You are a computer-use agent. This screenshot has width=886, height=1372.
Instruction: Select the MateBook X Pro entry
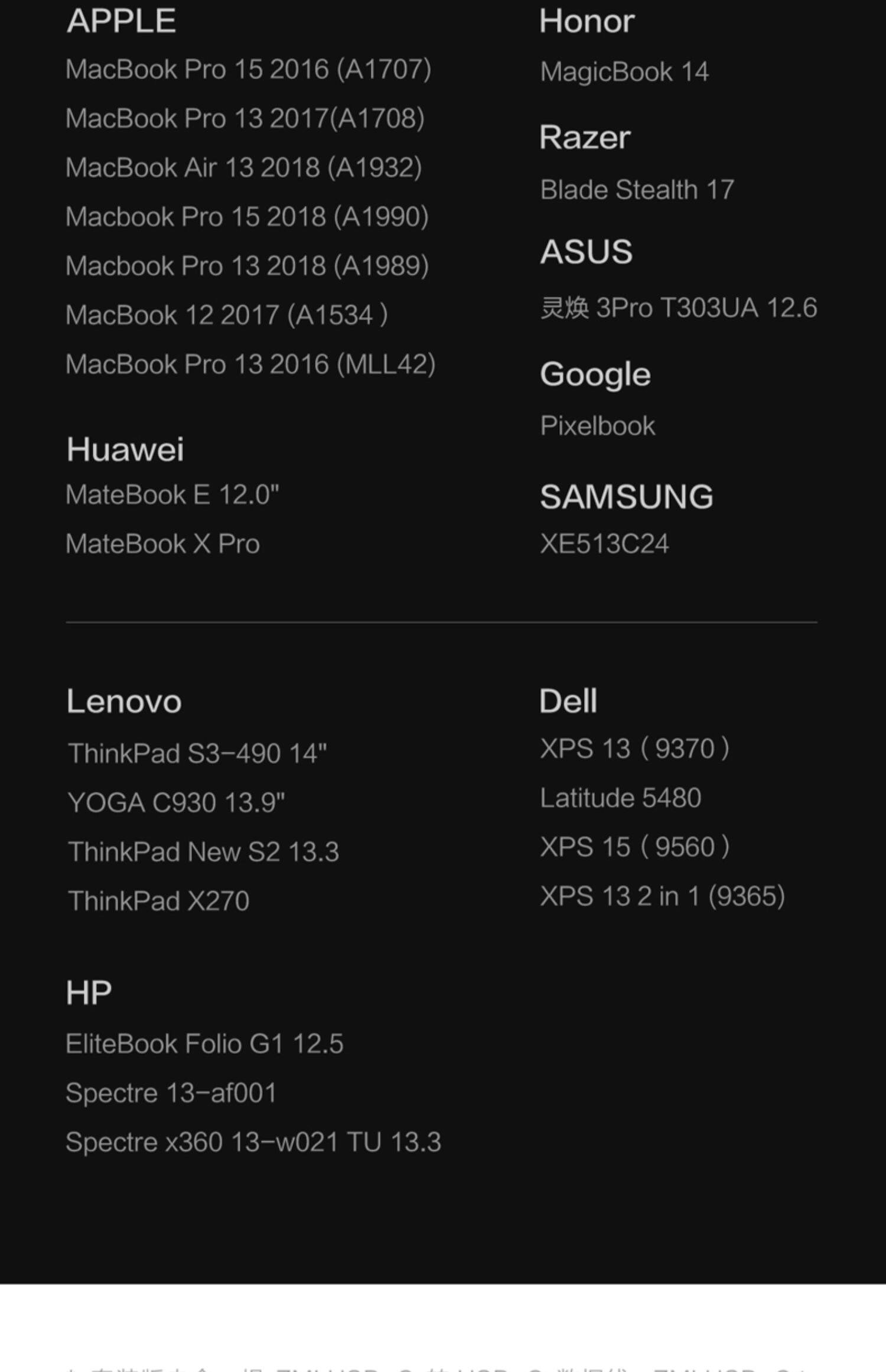click(x=162, y=544)
